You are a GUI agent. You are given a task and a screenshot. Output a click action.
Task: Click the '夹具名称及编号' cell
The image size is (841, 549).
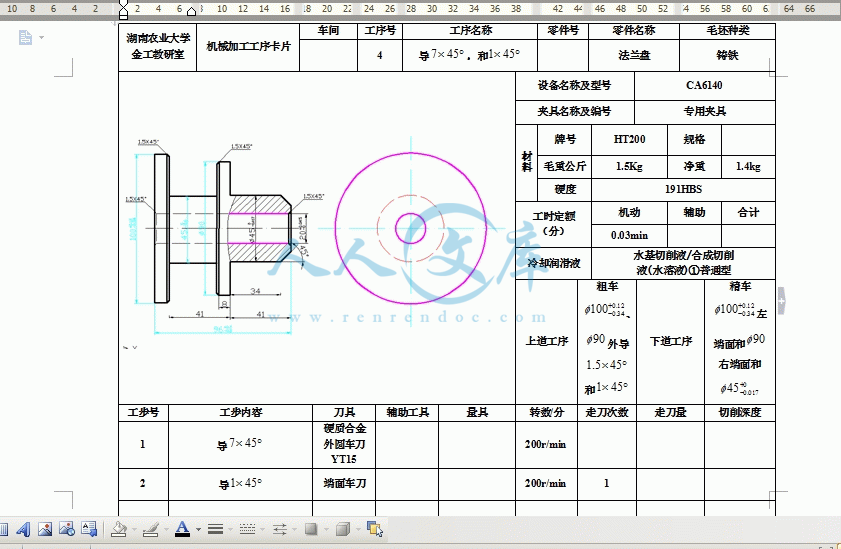point(574,112)
